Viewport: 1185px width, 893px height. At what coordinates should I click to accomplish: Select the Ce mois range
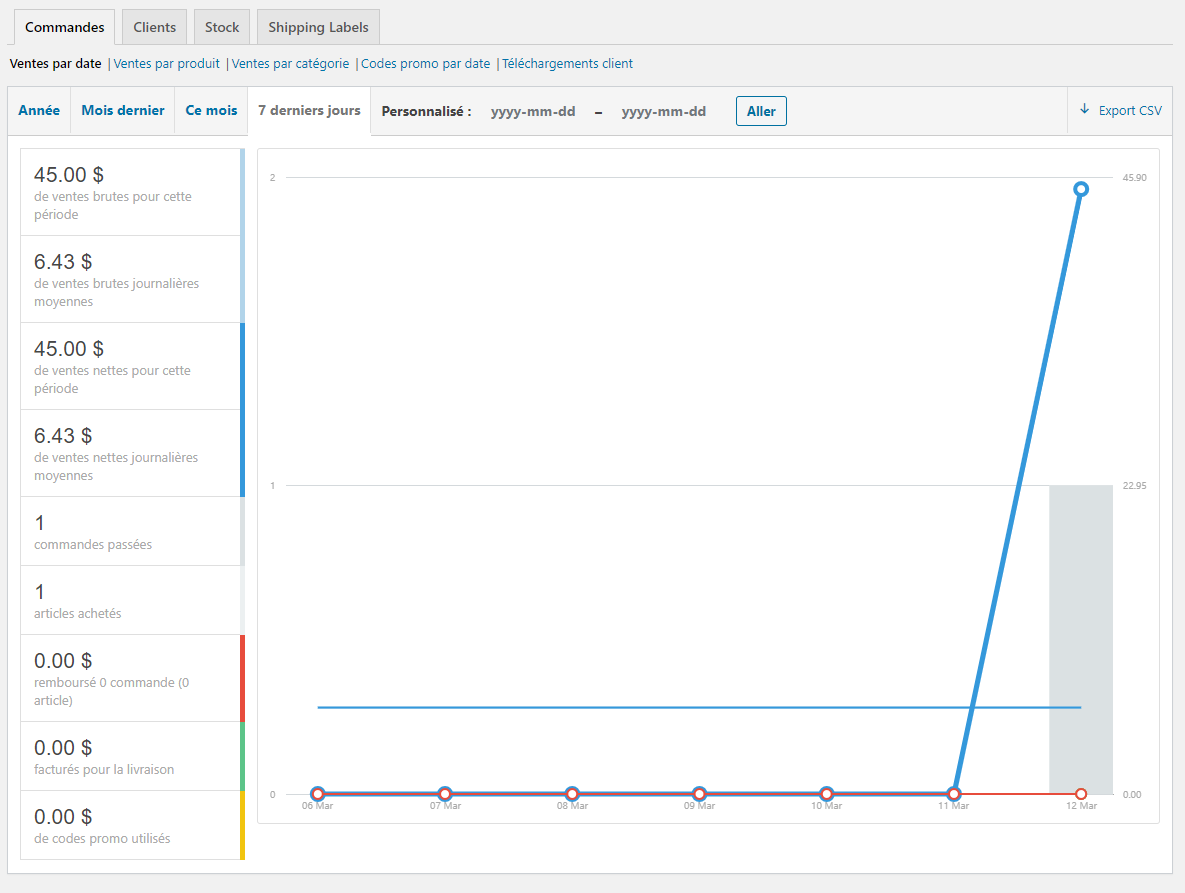211,110
